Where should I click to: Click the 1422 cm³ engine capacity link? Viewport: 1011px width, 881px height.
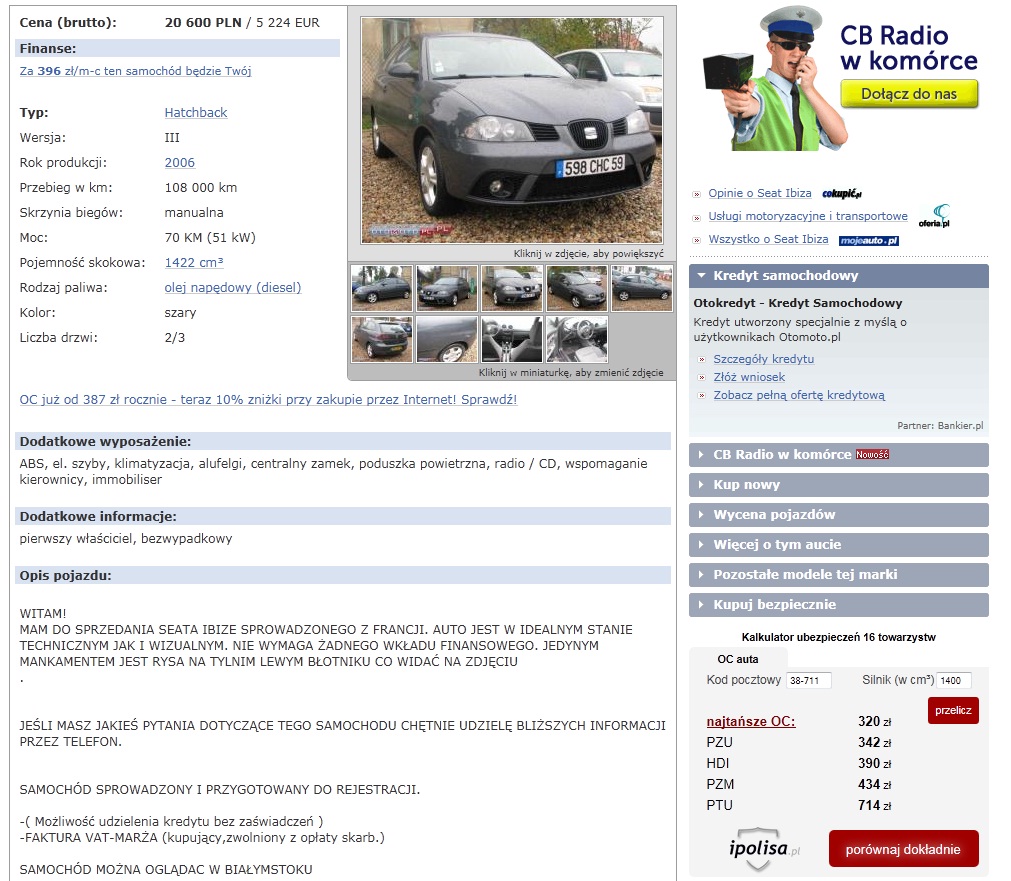194,262
